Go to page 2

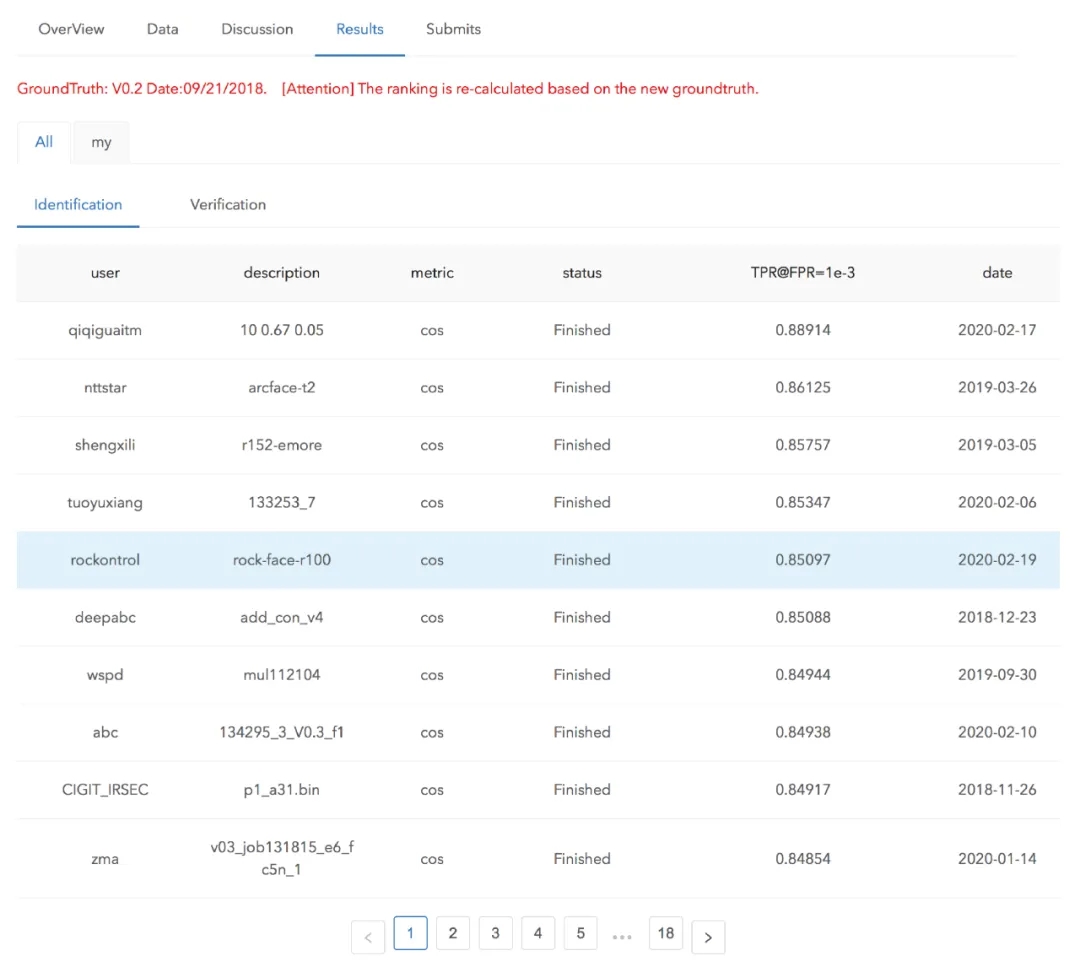[453, 933]
